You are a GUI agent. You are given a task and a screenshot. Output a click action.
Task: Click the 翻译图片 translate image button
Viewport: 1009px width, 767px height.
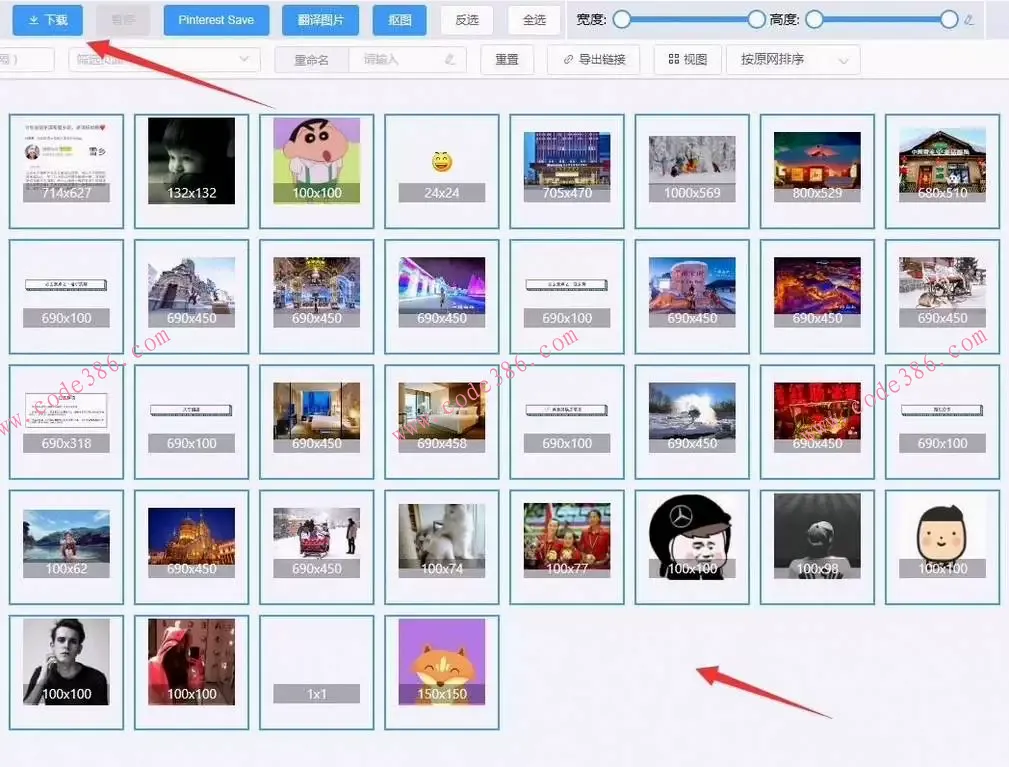coord(320,20)
